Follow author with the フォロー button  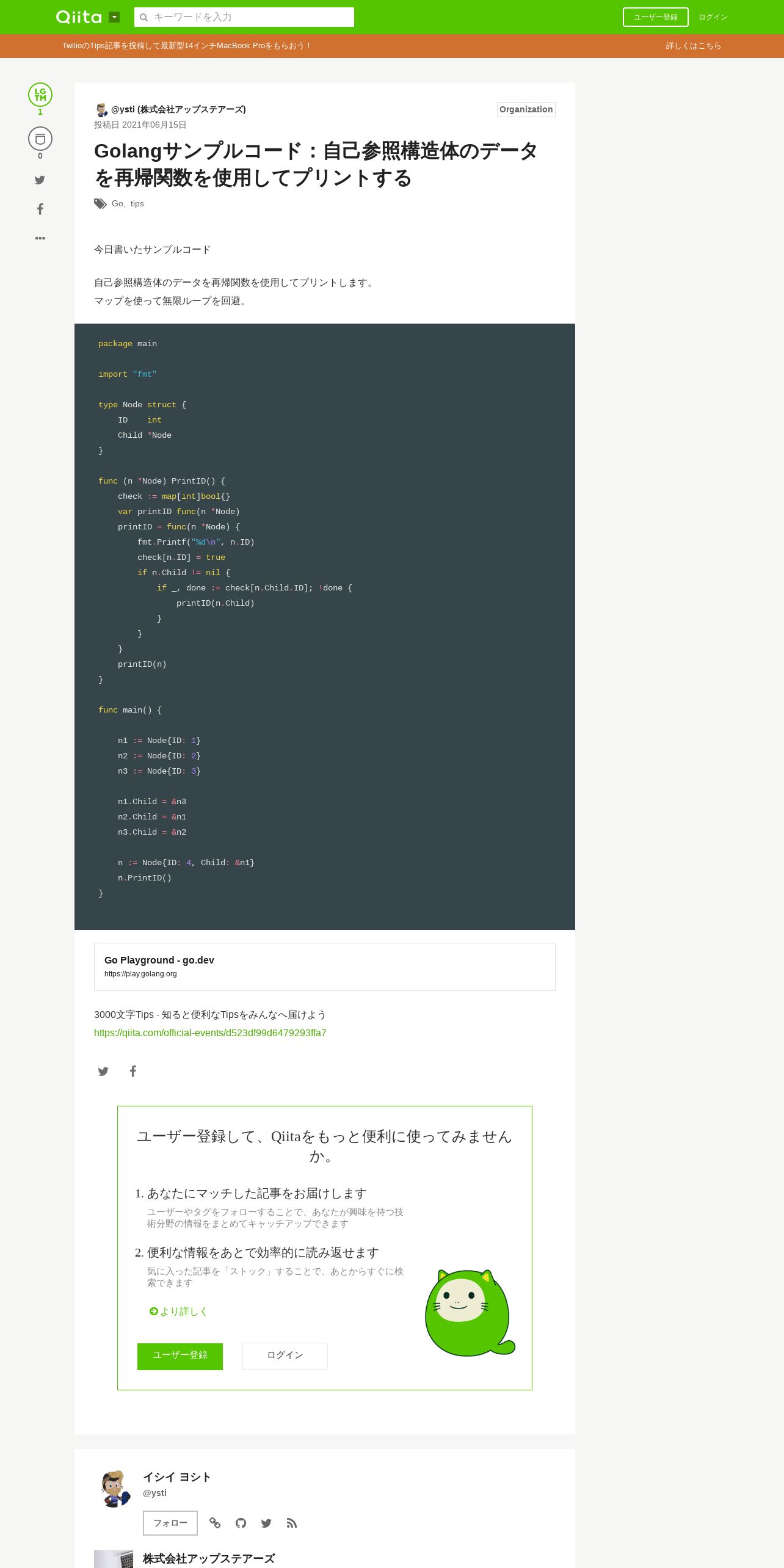(x=170, y=1523)
